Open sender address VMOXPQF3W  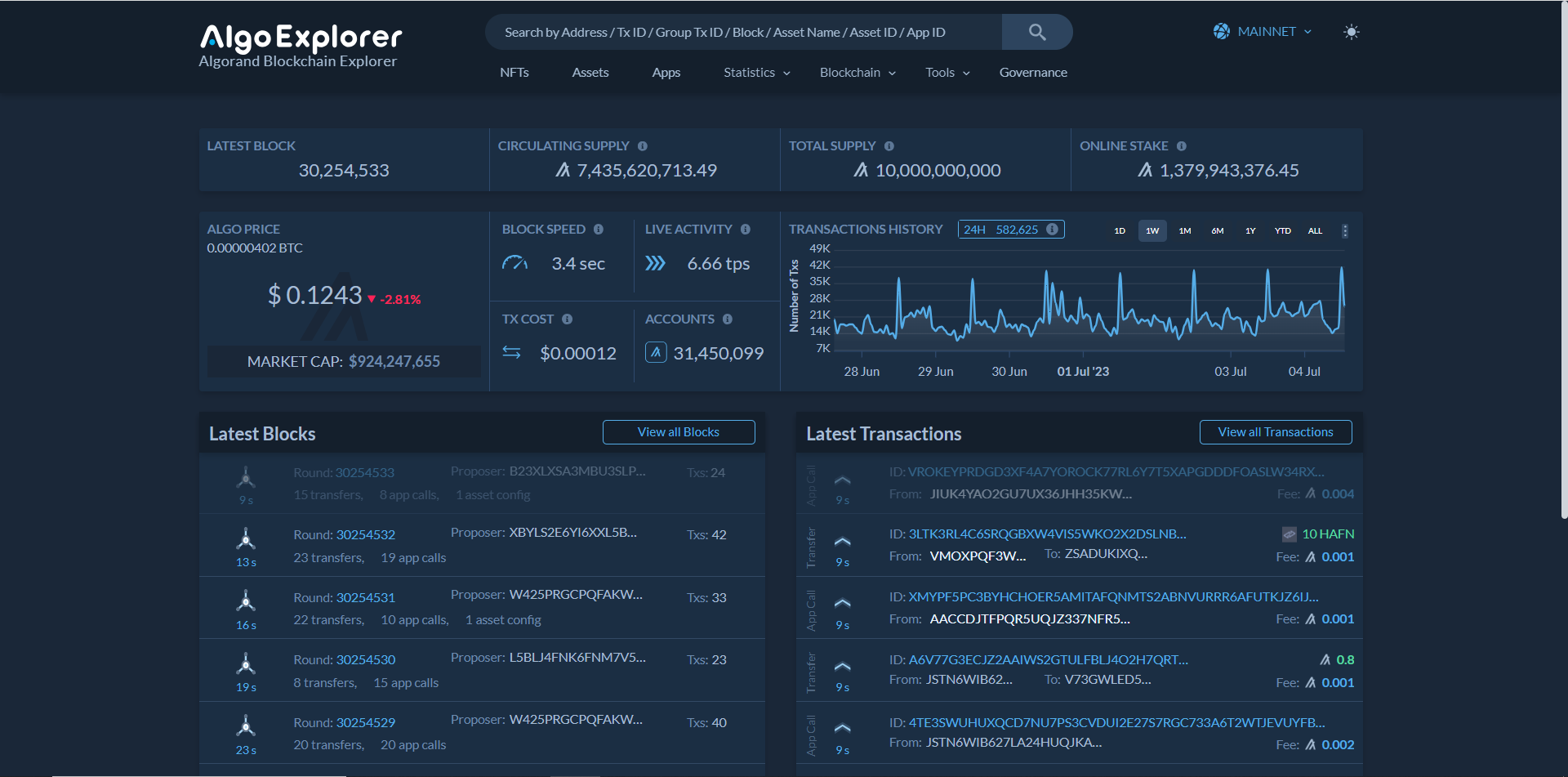978,556
